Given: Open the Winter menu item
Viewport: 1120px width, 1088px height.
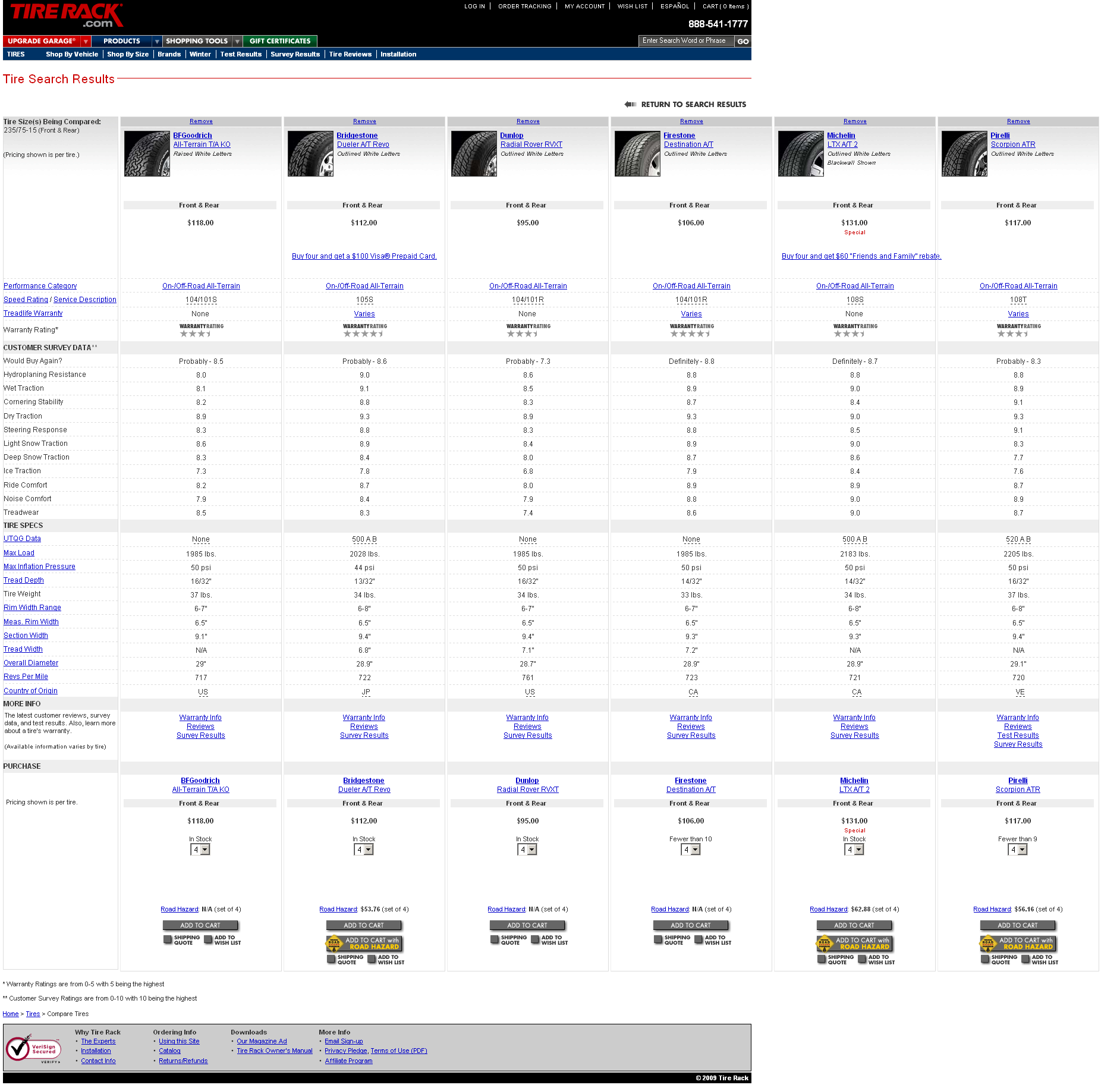Looking at the screenshot, I should (200, 54).
